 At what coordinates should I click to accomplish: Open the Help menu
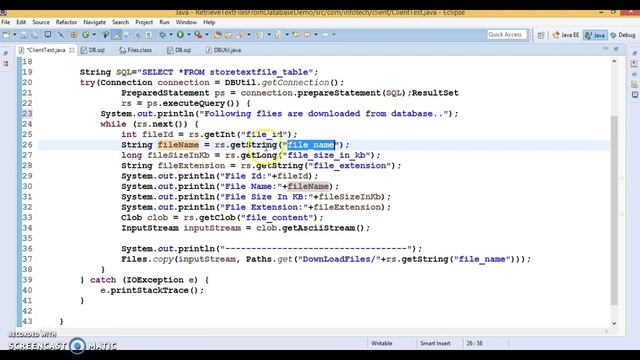[209, 22]
